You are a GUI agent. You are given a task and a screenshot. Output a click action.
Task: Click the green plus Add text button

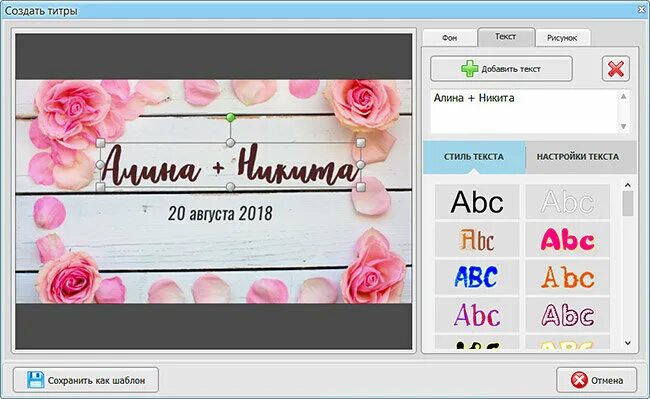click(501, 69)
